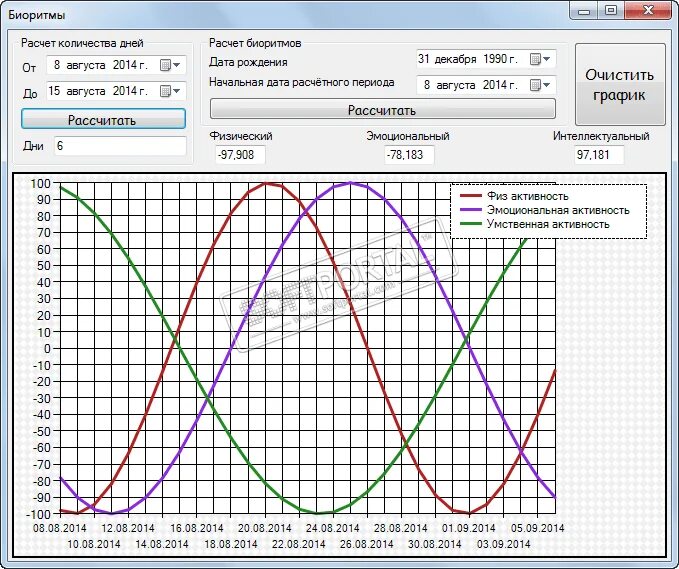The width and height of the screenshot is (679, 569).
Task: Open calendar dropdown for 'Дата рождения'
Action: 540,59
